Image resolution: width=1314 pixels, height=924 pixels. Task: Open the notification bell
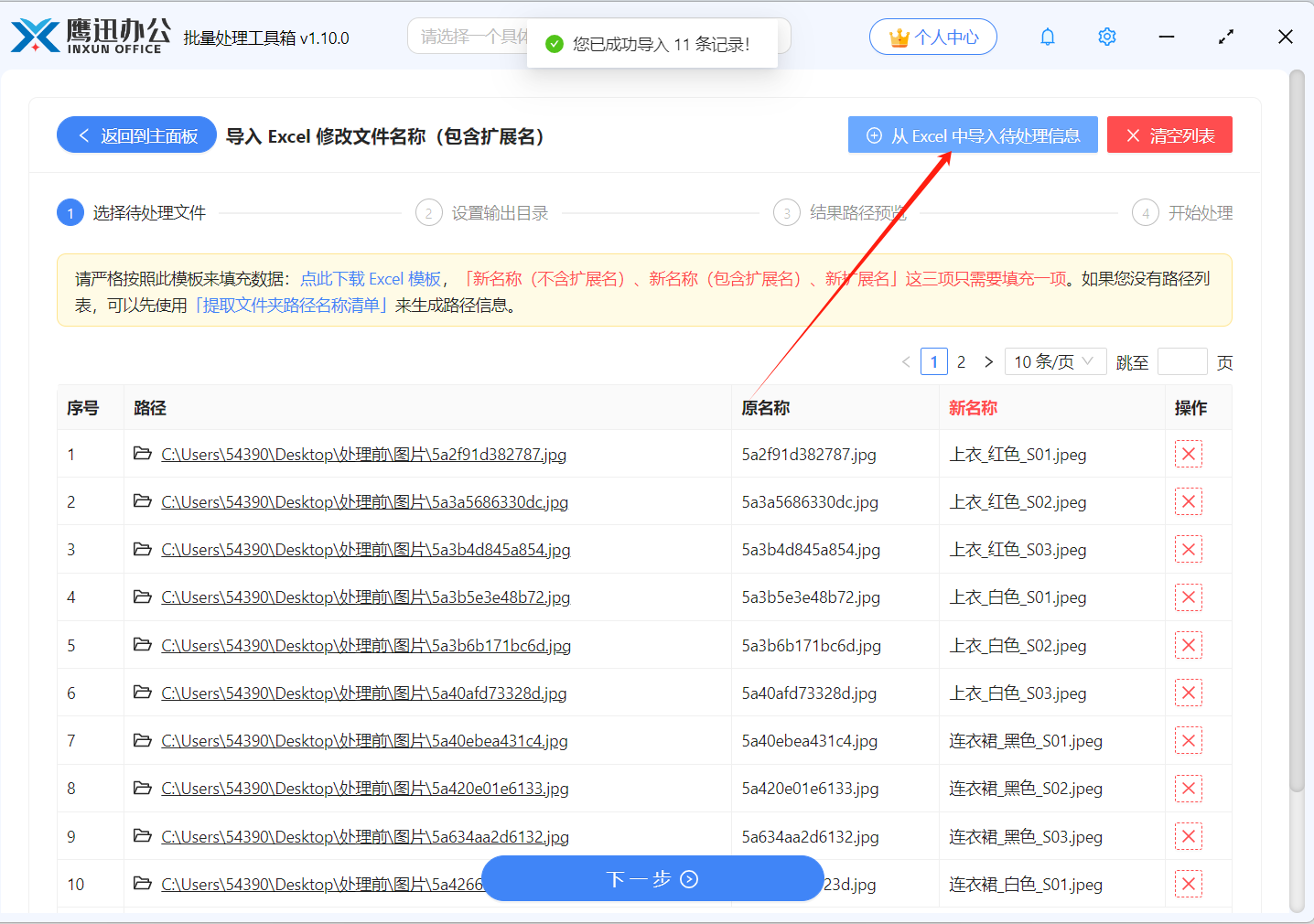click(x=1048, y=38)
